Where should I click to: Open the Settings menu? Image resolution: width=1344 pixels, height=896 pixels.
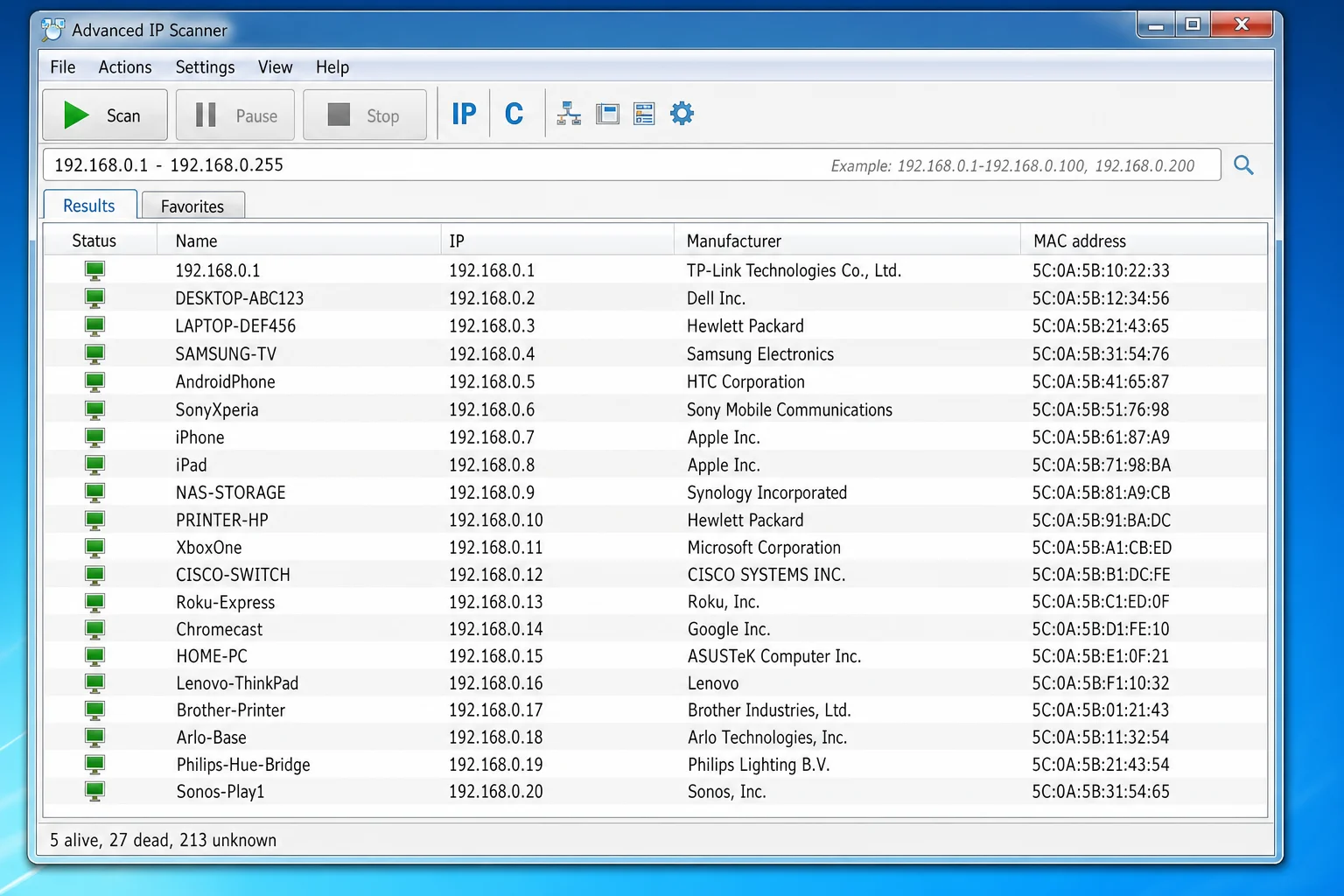(x=205, y=67)
